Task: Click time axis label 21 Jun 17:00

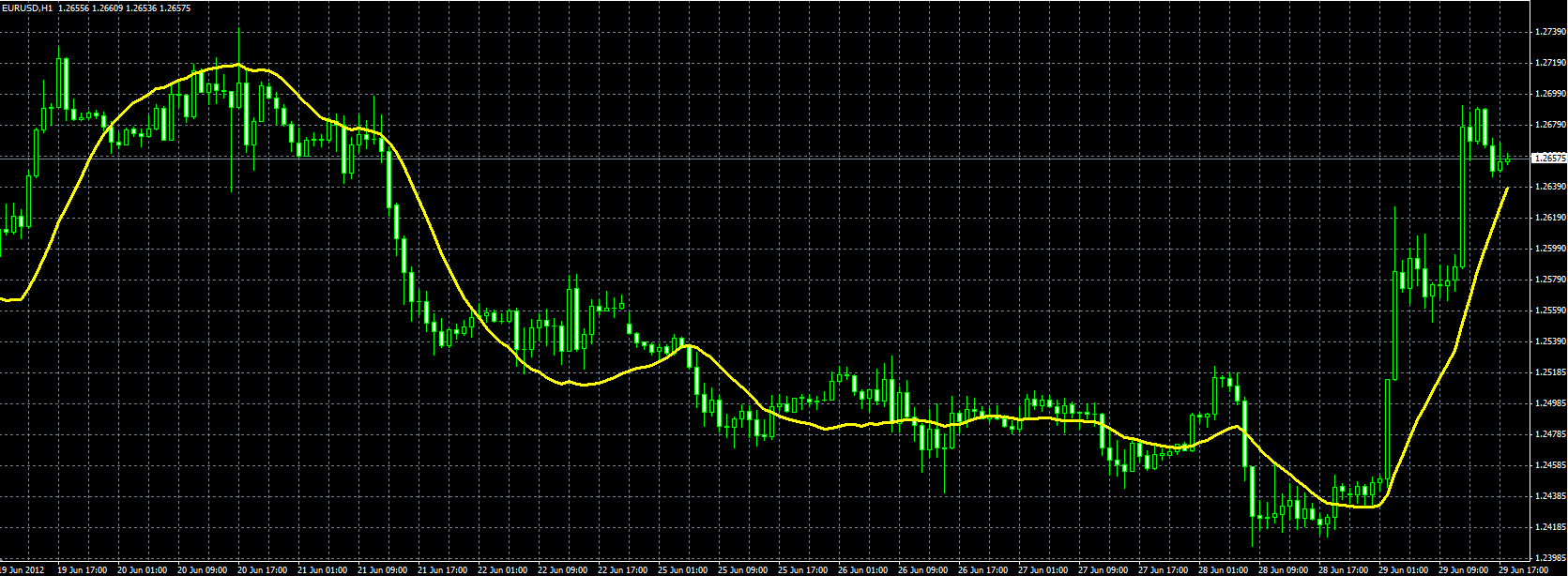Action: [442, 569]
